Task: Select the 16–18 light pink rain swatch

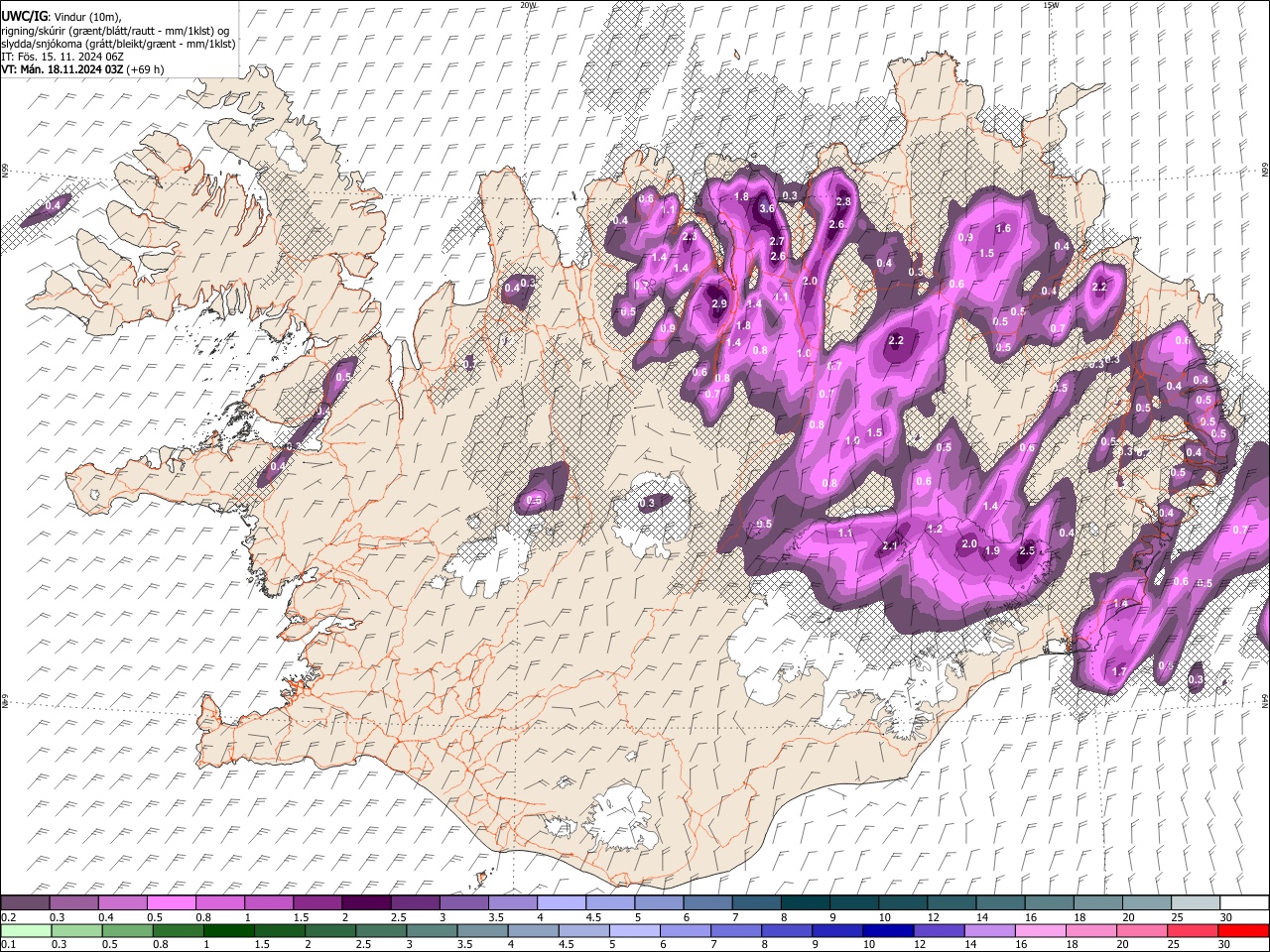Action: (x=1041, y=930)
